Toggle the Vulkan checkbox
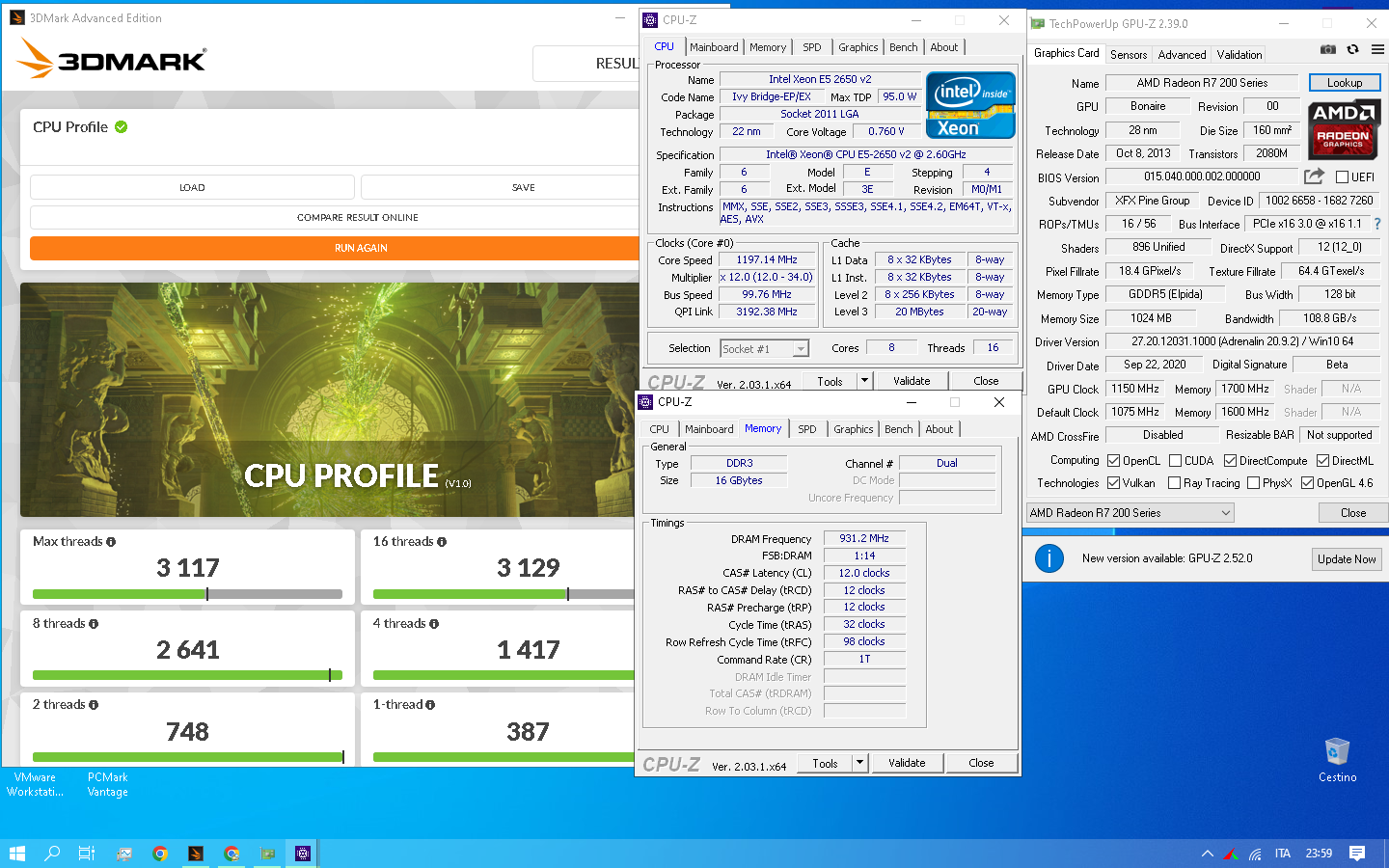This screenshot has width=1389, height=868. [x=1114, y=483]
